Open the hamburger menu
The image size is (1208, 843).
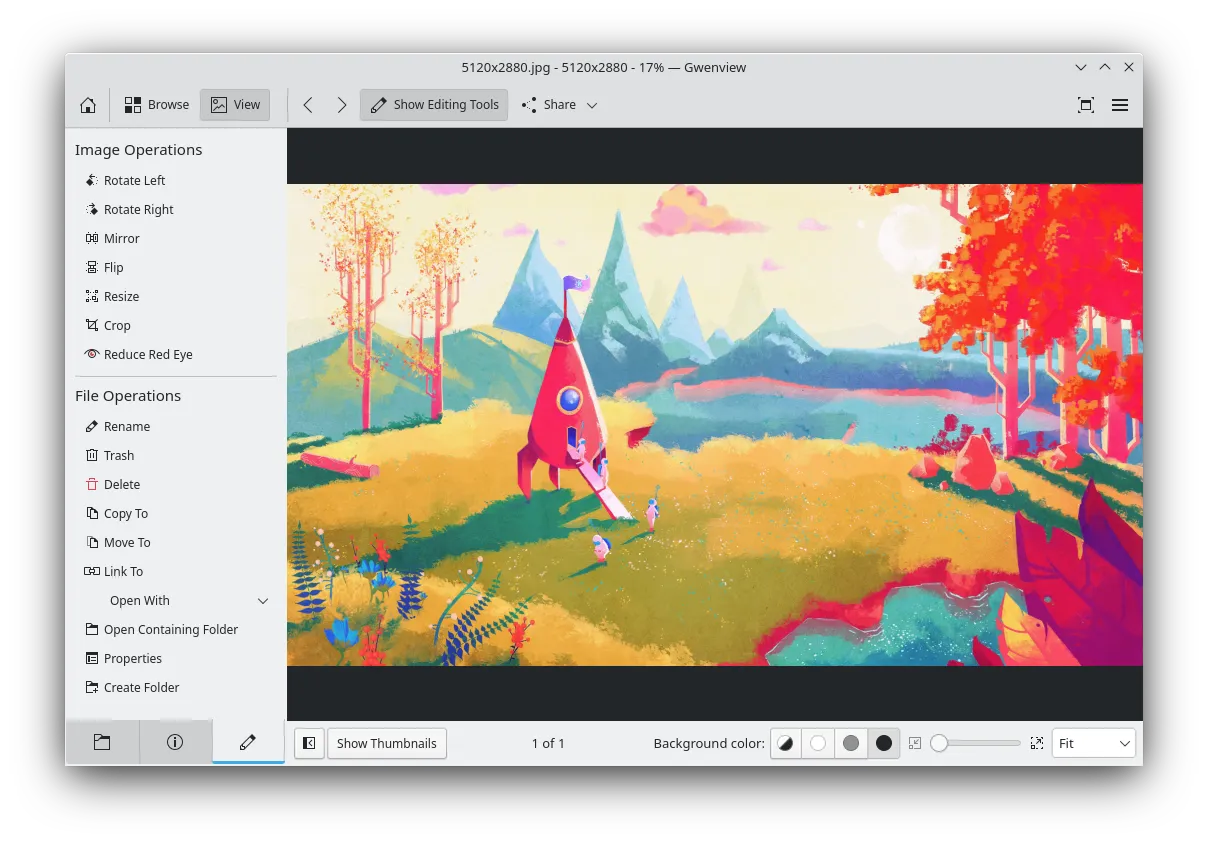coord(1120,105)
